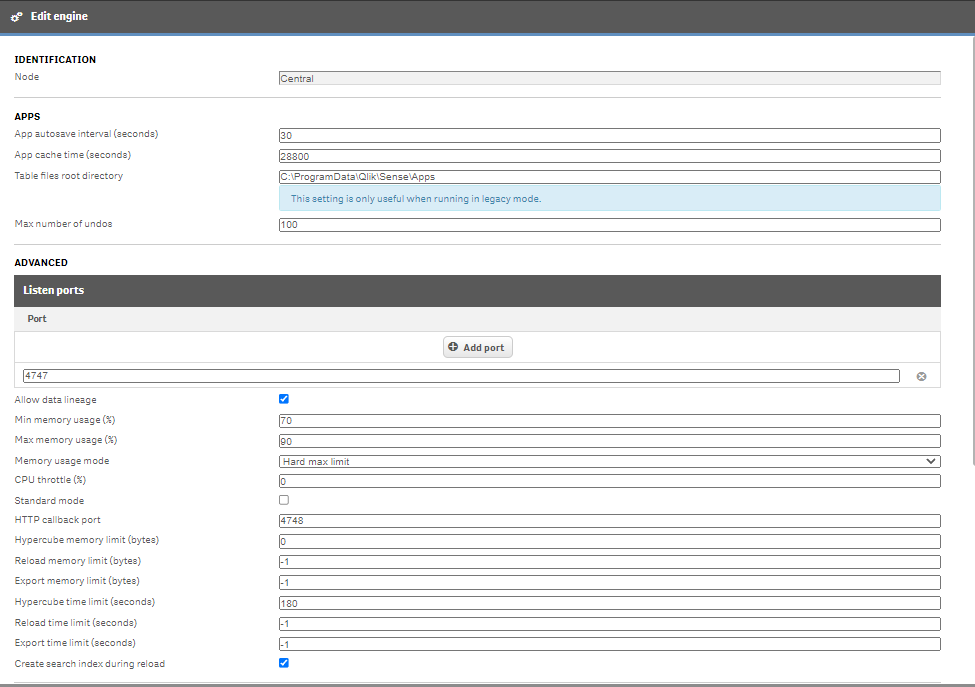Screen dimensions: 975x687
Task: Click the Node field showing Central
Action: pos(609,78)
